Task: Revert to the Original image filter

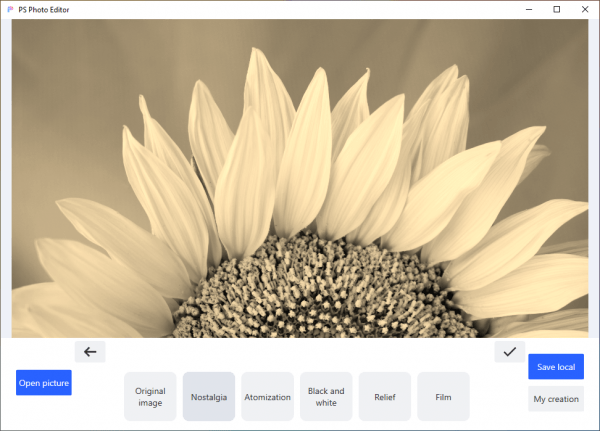Action: click(x=150, y=397)
